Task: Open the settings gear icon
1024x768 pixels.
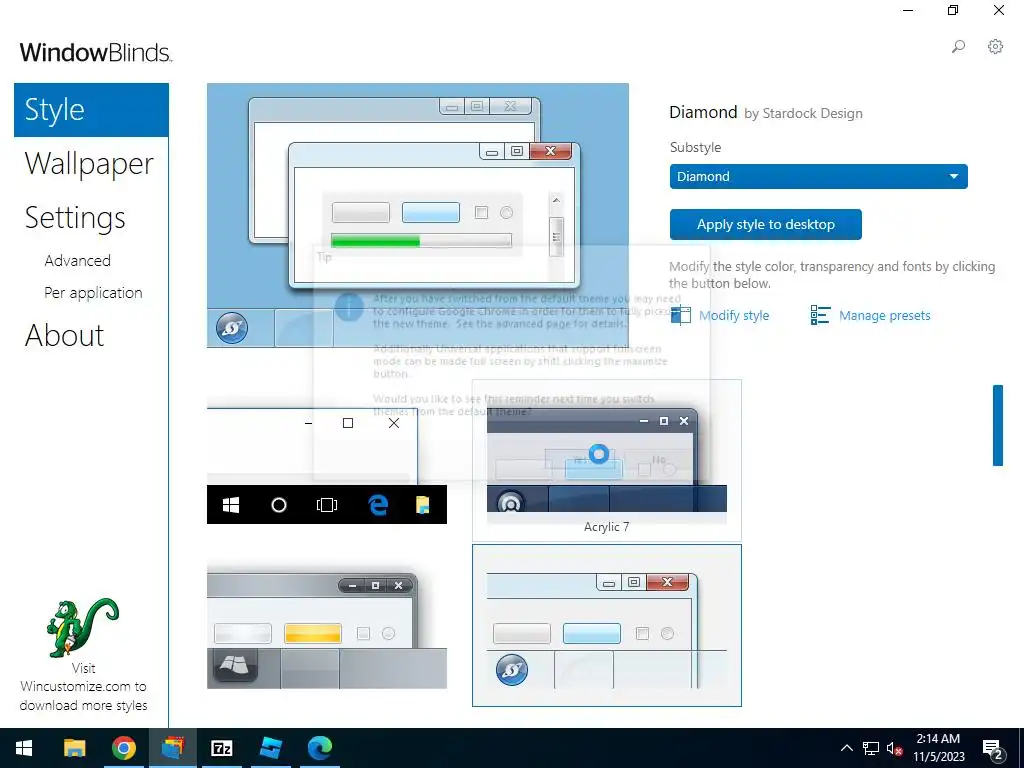Action: [995, 47]
